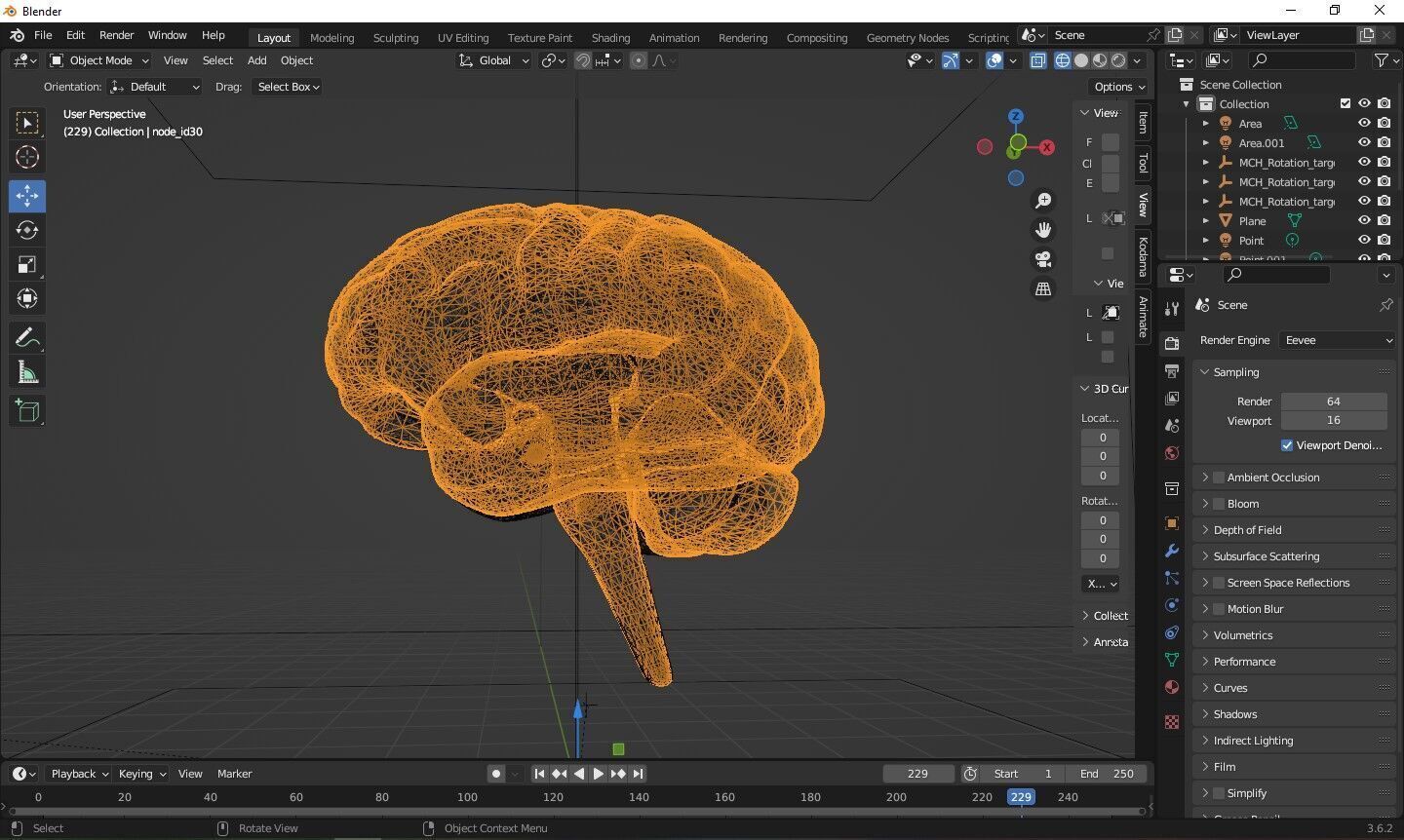Open the View Layer properties tab icon

1172,399
